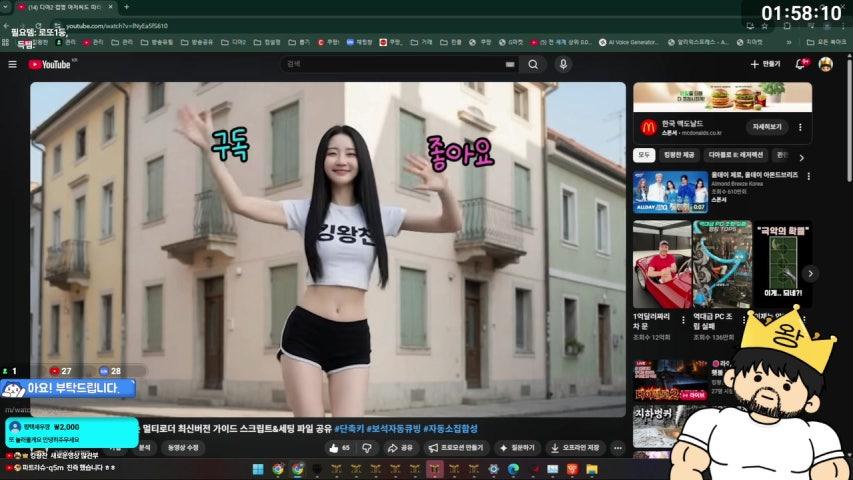This screenshot has width=853, height=480.
Task: Open the account avatar menu
Action: [x=825, y=64]
